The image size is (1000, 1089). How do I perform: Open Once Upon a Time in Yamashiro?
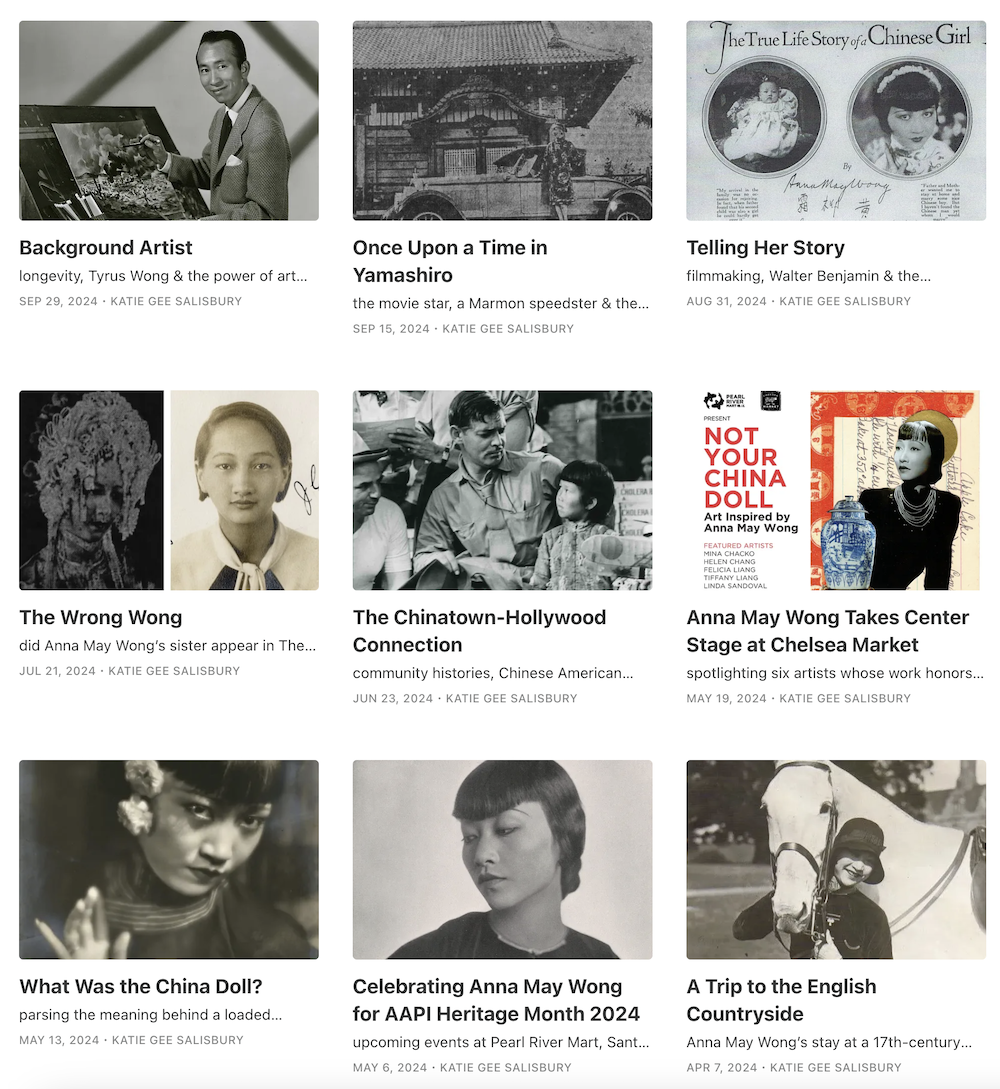[450, 261]
